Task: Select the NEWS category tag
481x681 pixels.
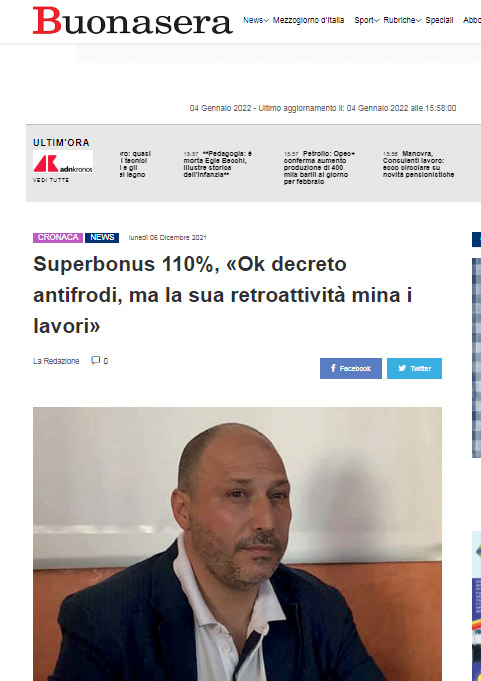Action: pyautogui.click(x=102, y=238)
